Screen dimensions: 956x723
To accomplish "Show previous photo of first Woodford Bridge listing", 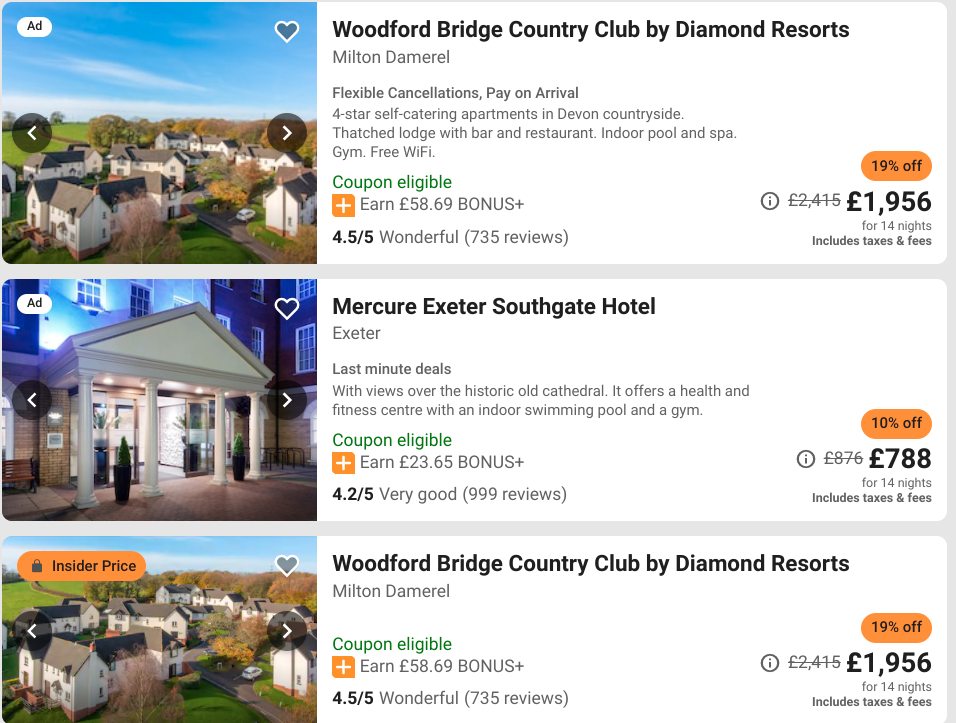I will [32, 133].
